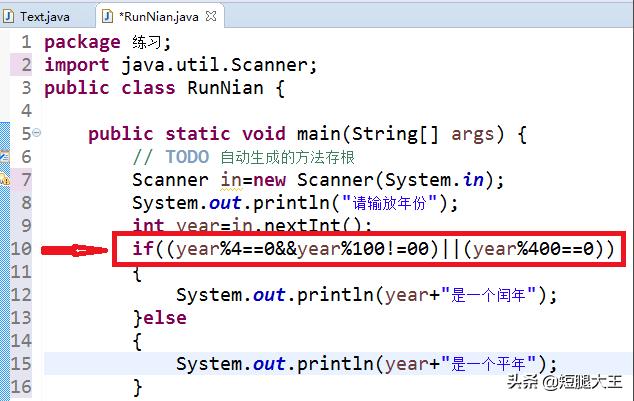Collapse the main method fold marker on line 5

point(37,132)
